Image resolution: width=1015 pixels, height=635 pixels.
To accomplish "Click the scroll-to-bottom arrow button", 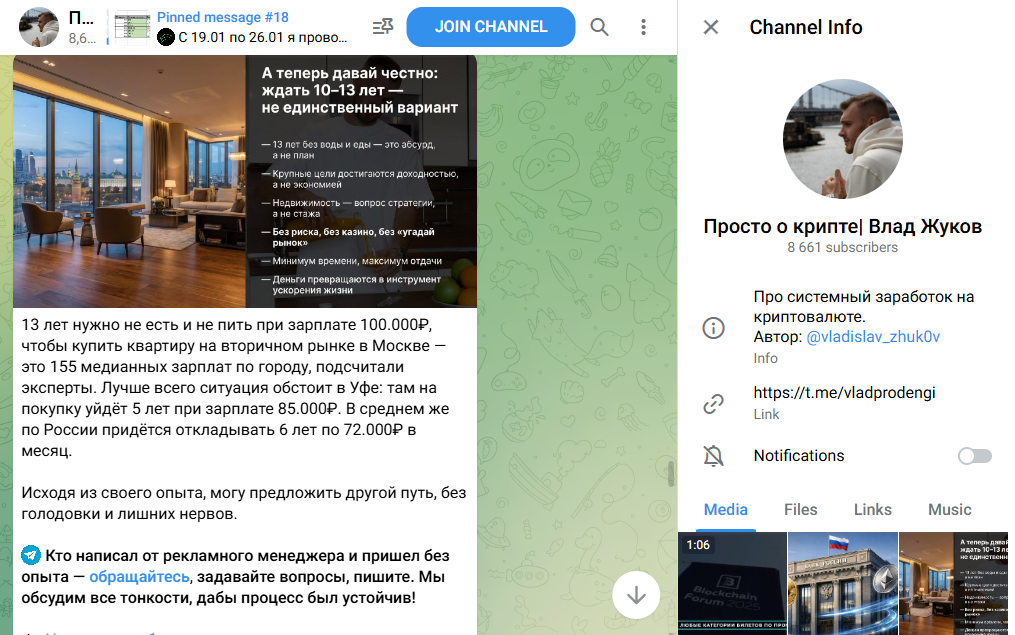I will [x=637, y=594].
